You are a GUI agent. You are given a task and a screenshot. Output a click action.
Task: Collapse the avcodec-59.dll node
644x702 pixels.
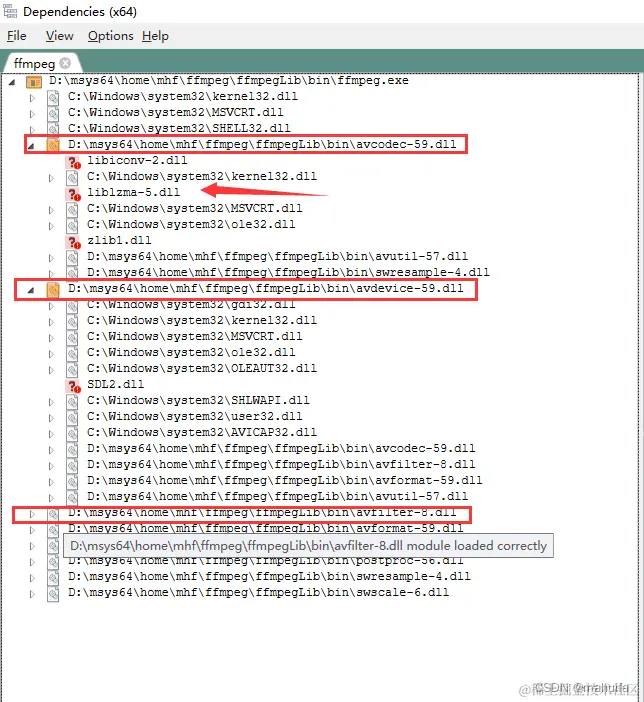31,146
